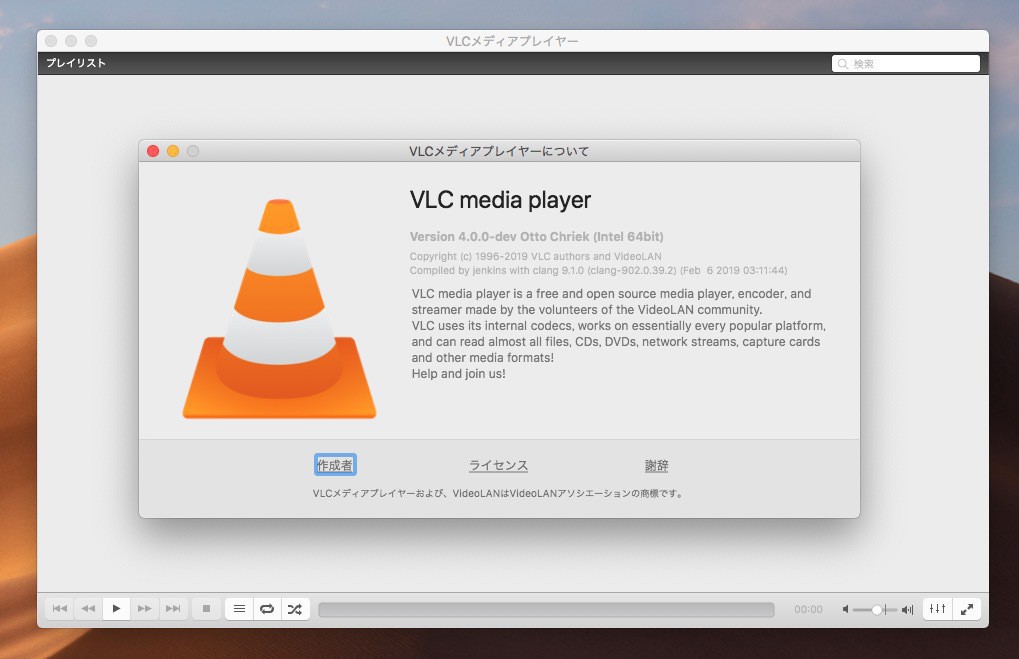Click the 'Help and join us!' text

[458, 374]
